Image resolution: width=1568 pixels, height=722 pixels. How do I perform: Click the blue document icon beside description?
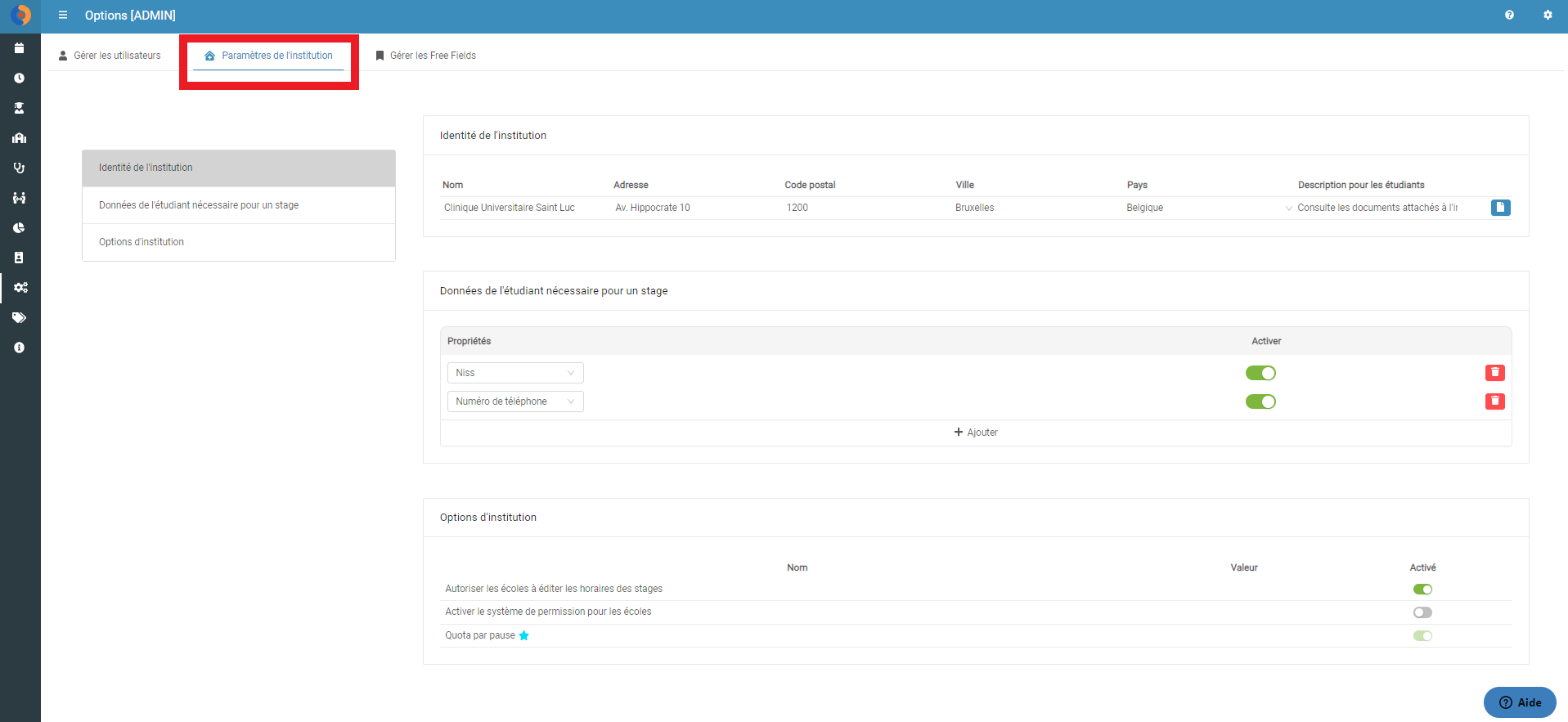1500,208
